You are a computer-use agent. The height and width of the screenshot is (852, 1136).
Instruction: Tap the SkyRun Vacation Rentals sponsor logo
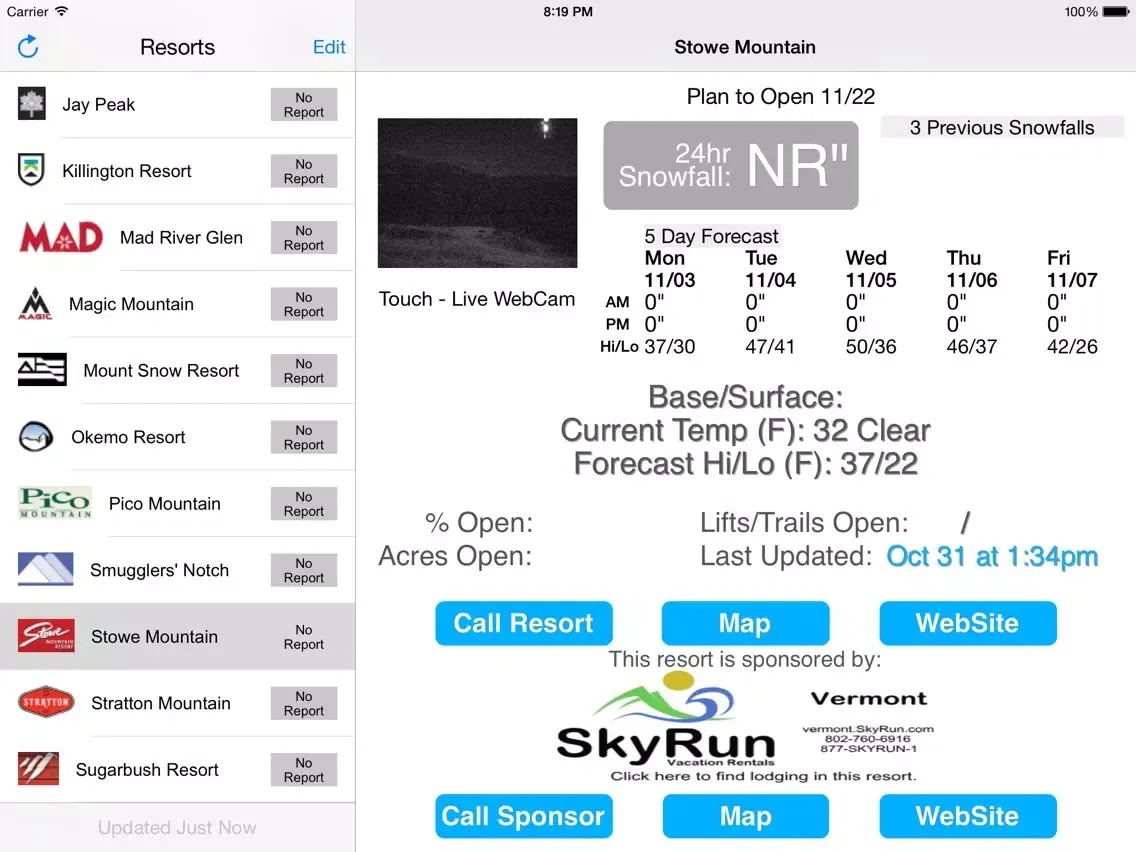tap(667, 719)
